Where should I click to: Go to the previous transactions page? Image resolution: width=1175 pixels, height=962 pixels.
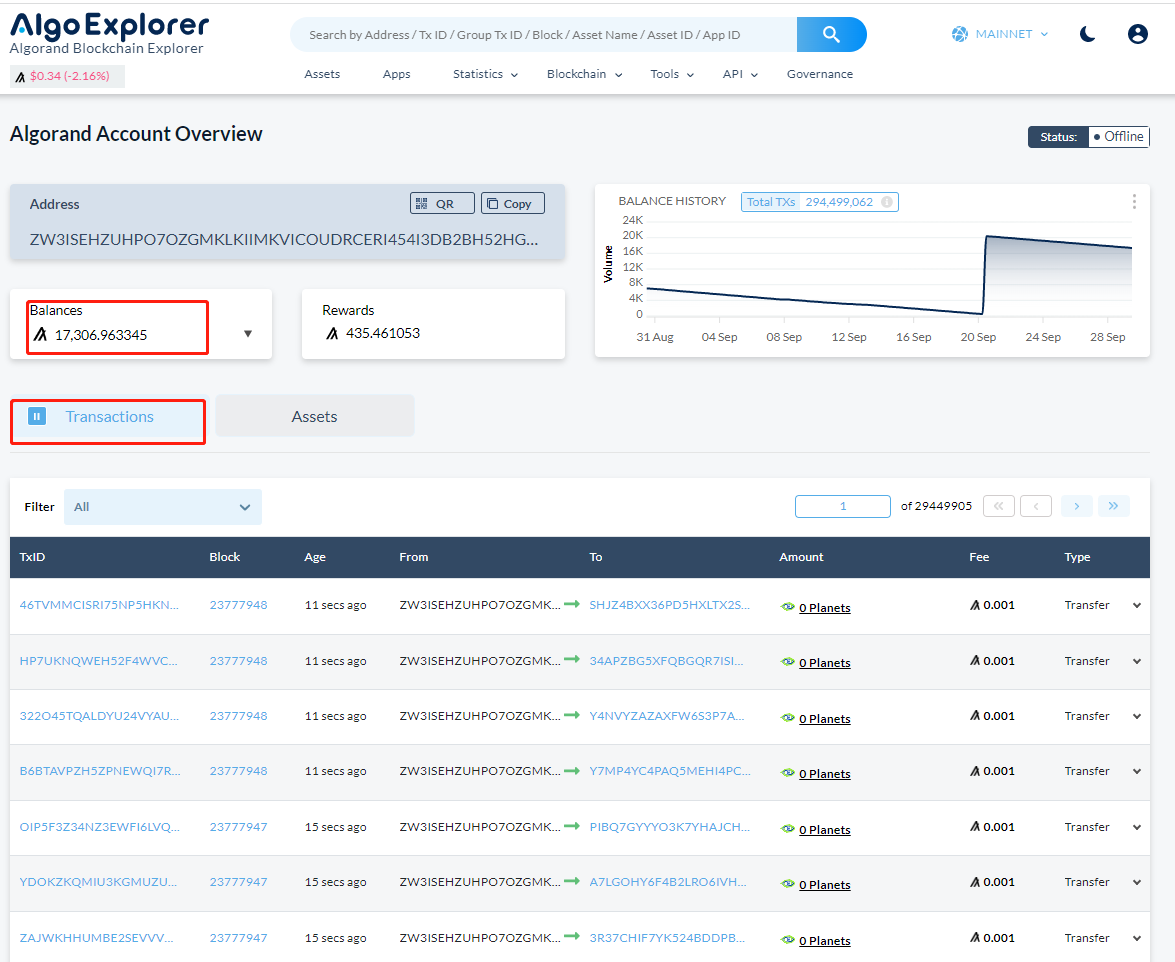point(1036,506)
